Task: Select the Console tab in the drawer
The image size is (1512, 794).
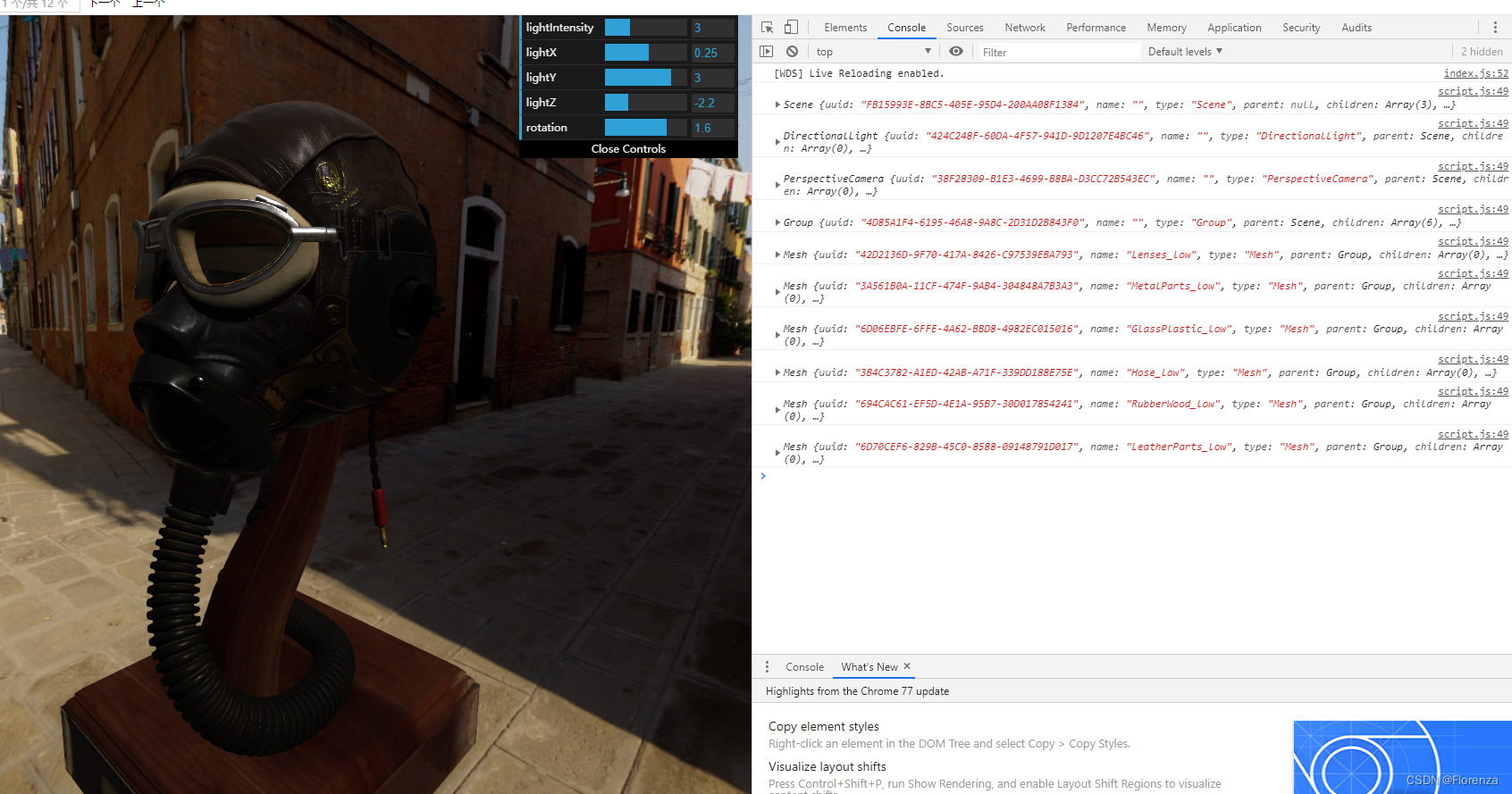Action: [804, 667]
